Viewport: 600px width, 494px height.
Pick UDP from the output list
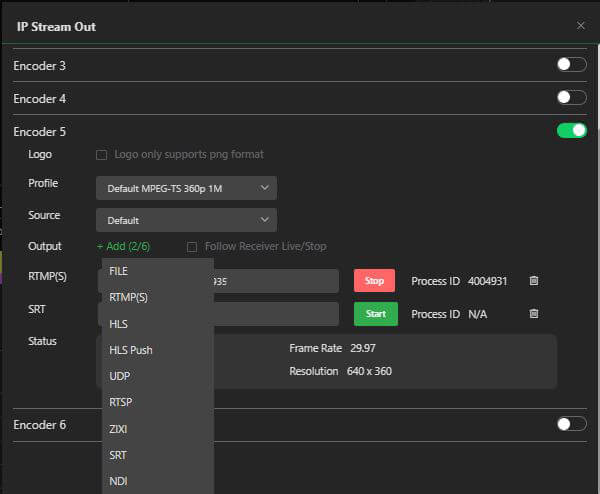click(x=119, y=376)
